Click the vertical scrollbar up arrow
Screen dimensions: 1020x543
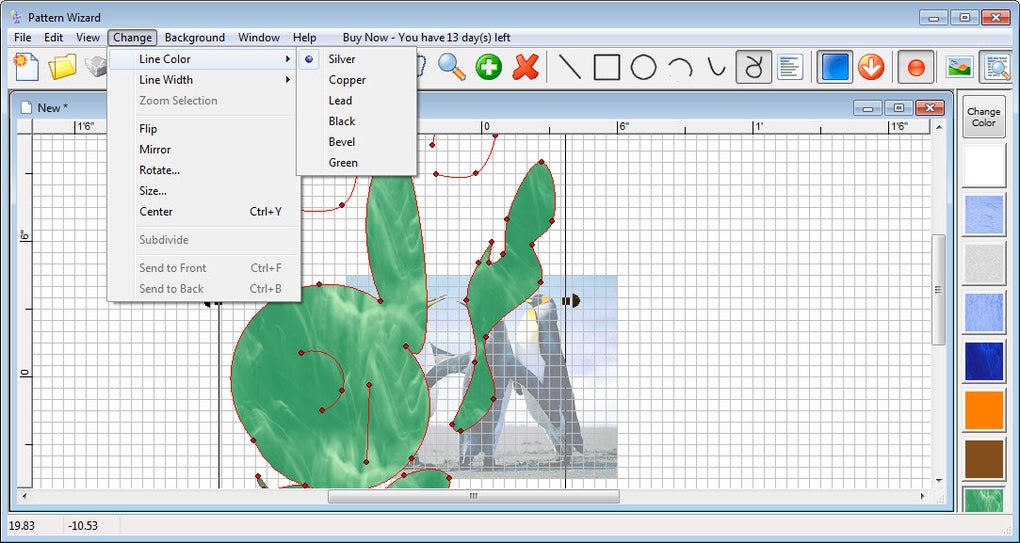(939, 127)
